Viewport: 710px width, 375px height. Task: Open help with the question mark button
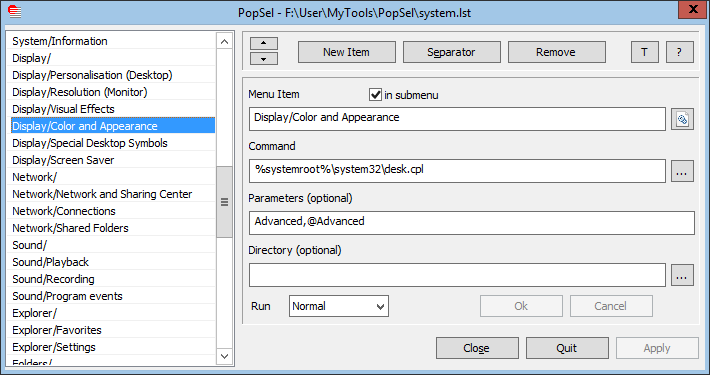[680, 52]
